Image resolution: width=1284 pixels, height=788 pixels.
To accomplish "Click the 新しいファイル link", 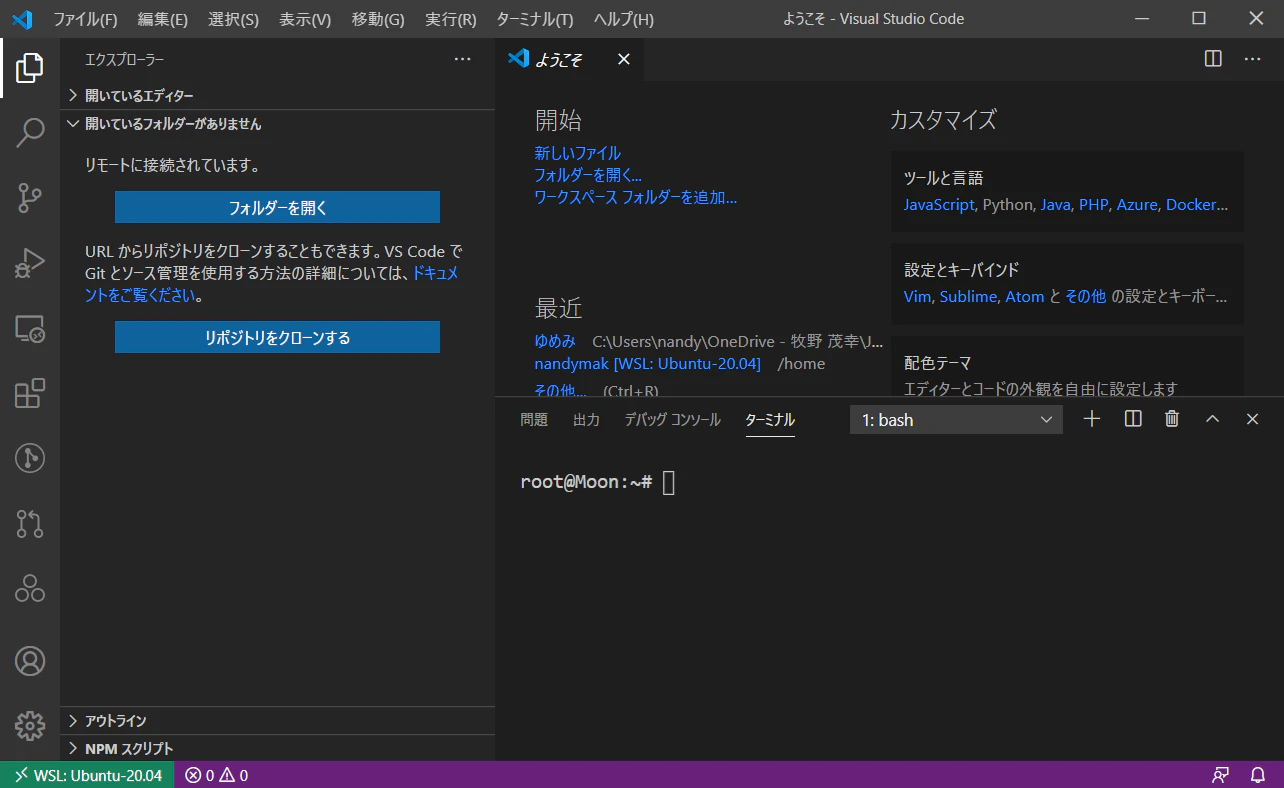I will 577,153.
